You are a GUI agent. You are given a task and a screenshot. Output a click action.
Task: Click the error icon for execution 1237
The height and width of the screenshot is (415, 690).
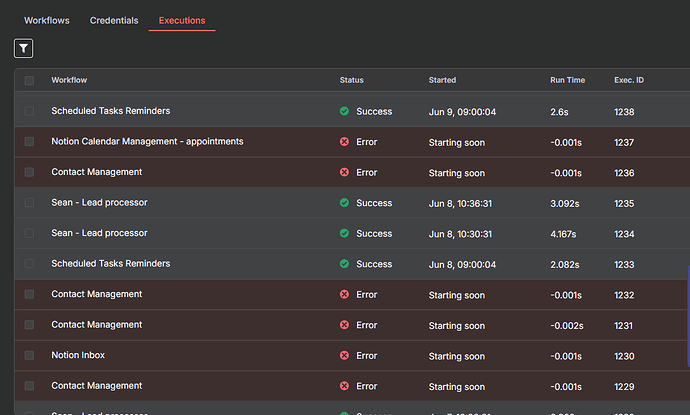[x=345, y=141]
